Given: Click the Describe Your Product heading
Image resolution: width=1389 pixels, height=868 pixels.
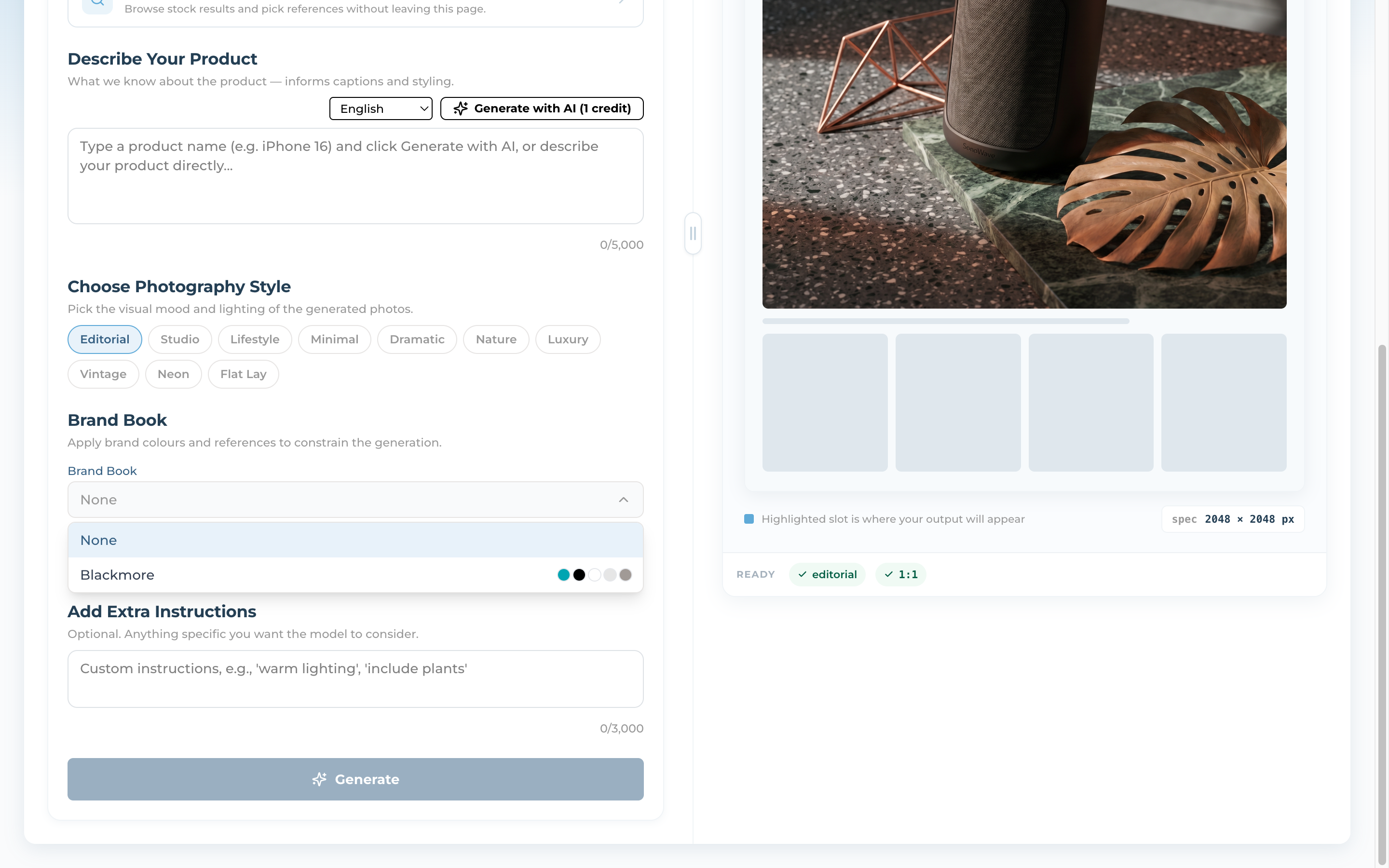Looking at the screenshot, I should pyautogui.click(x=163, y=59).
